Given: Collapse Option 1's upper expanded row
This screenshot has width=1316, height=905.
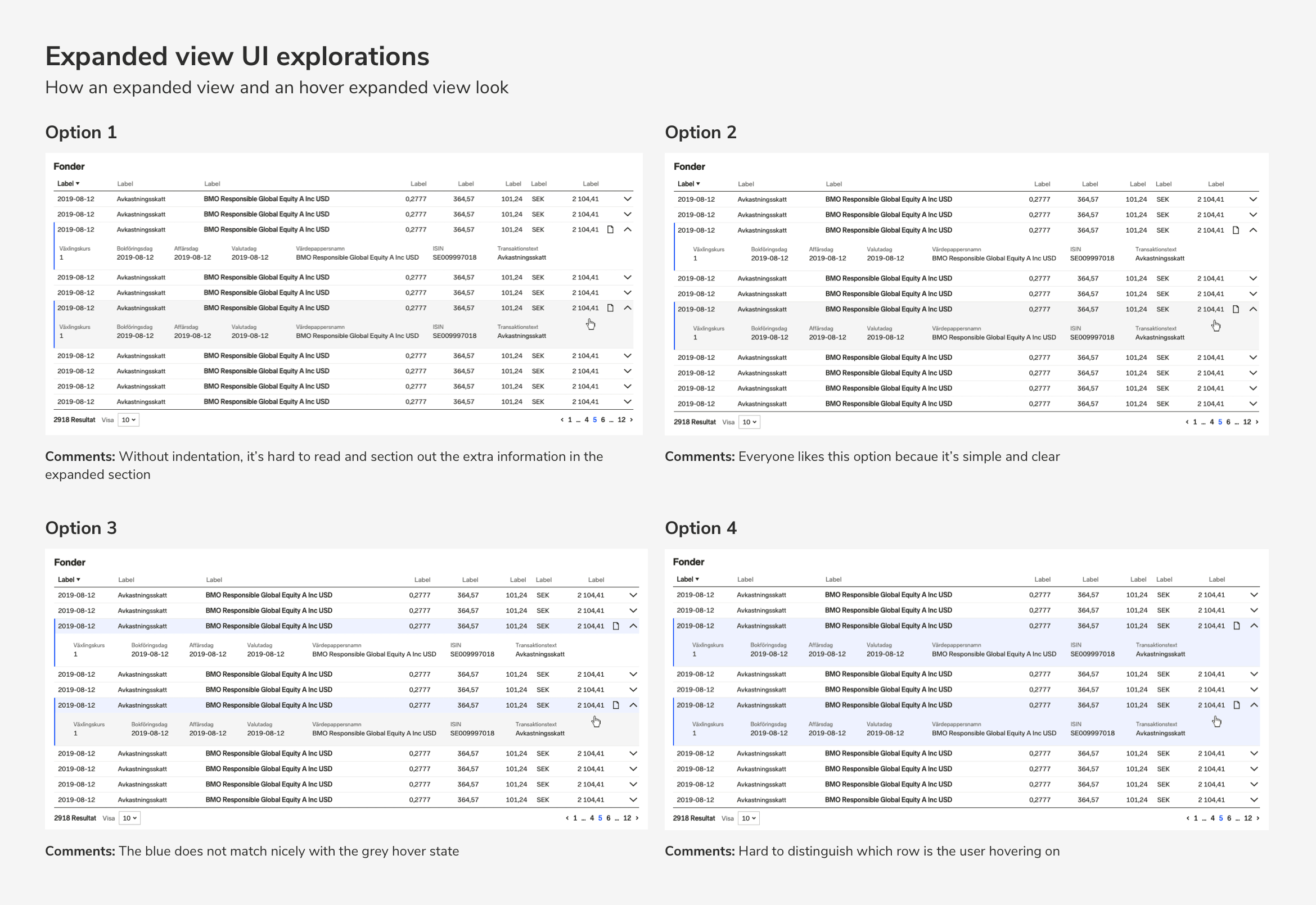Looking at the screenshot, I should (628, 230).
